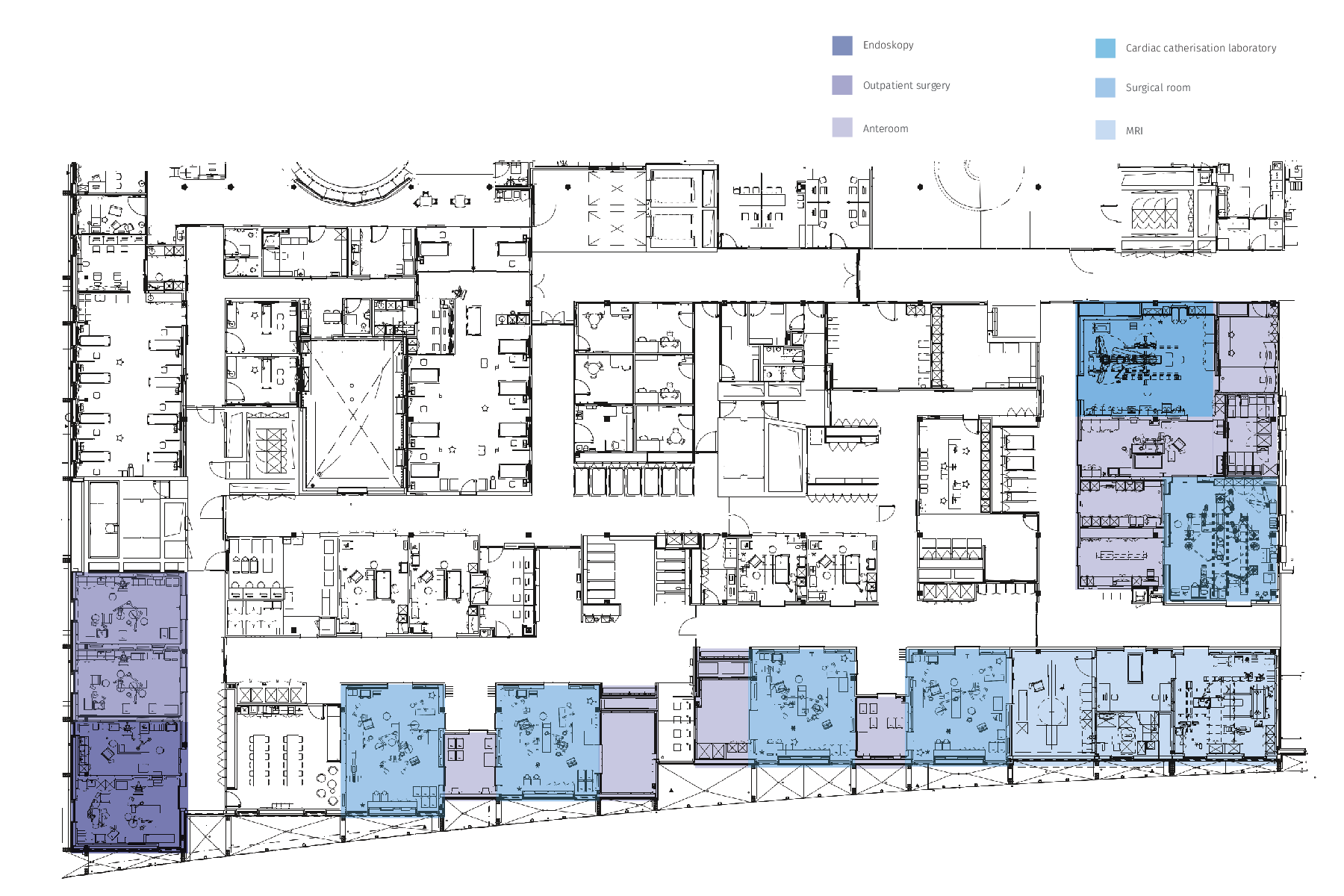Select the "Outpatient surgery" legend label

906,86
